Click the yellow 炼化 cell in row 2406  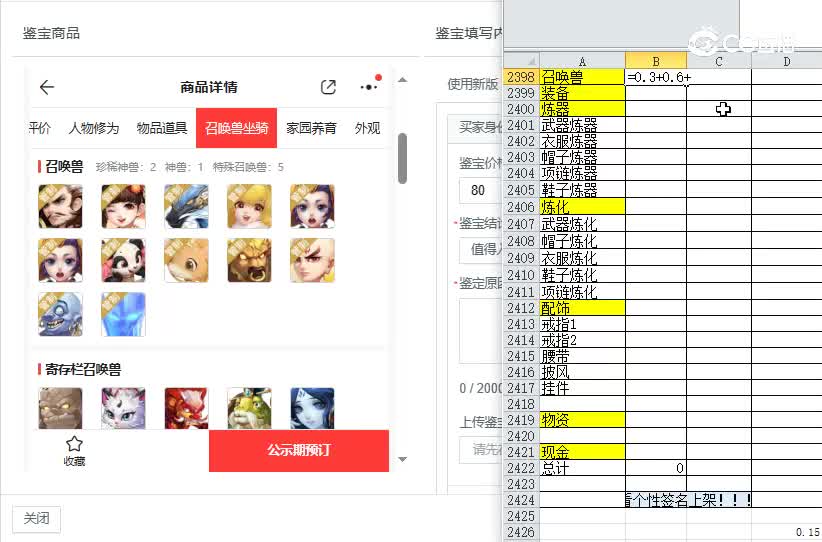point(582,207)
